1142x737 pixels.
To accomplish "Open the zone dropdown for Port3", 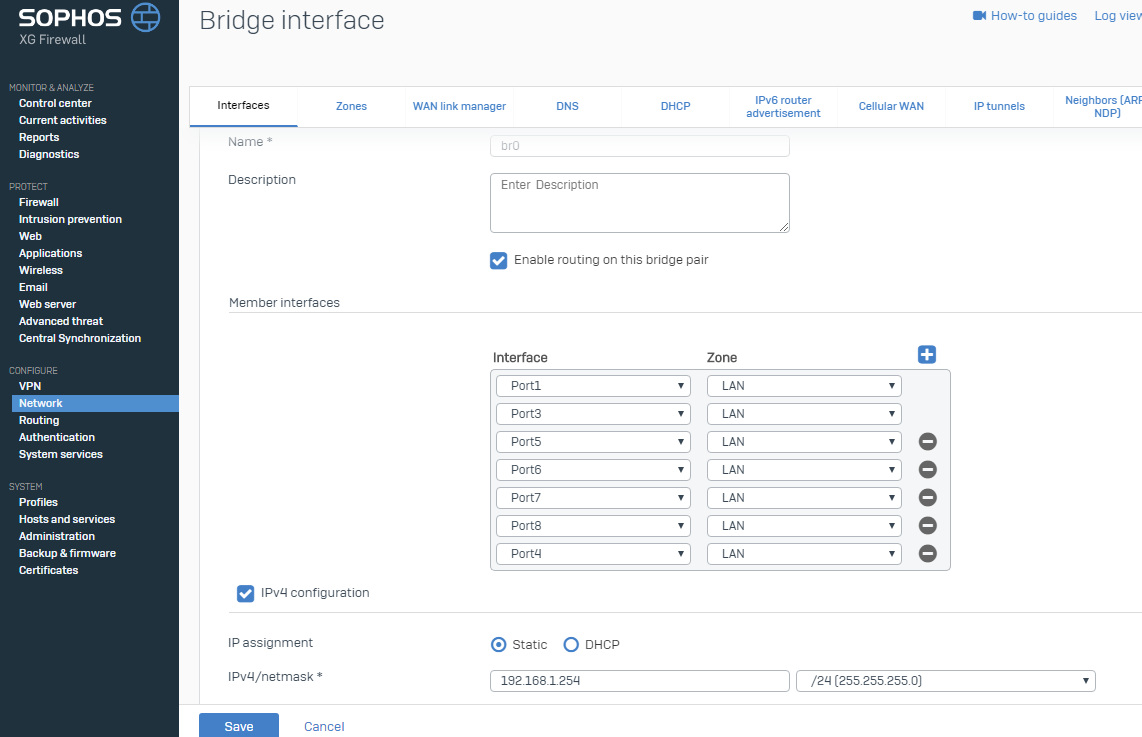I will pos(804,414).
